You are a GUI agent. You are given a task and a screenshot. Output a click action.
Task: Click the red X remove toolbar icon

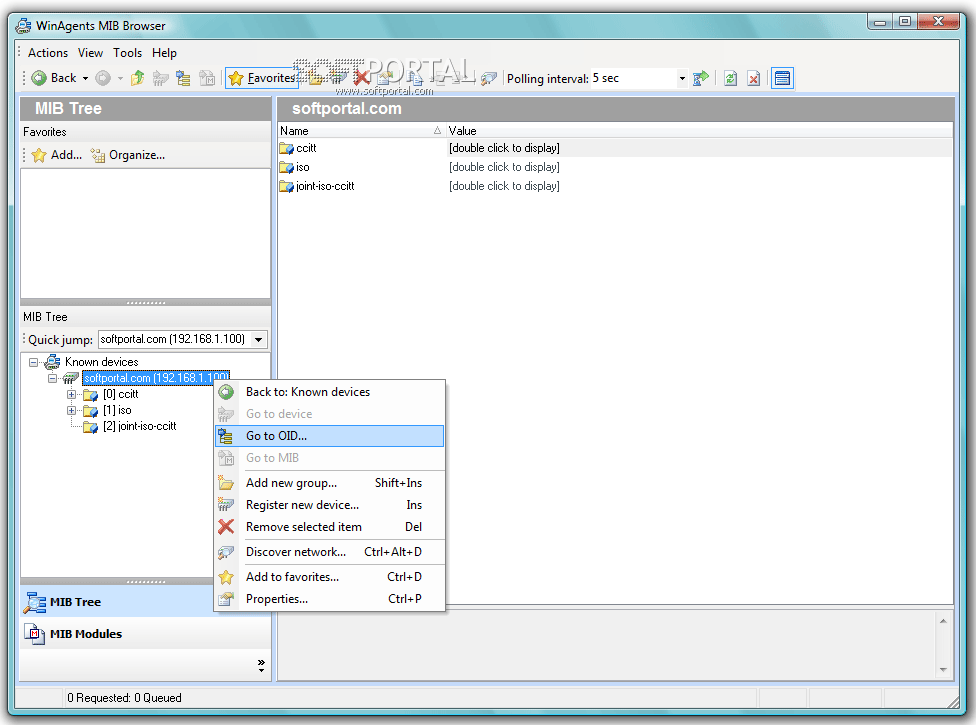362,78
